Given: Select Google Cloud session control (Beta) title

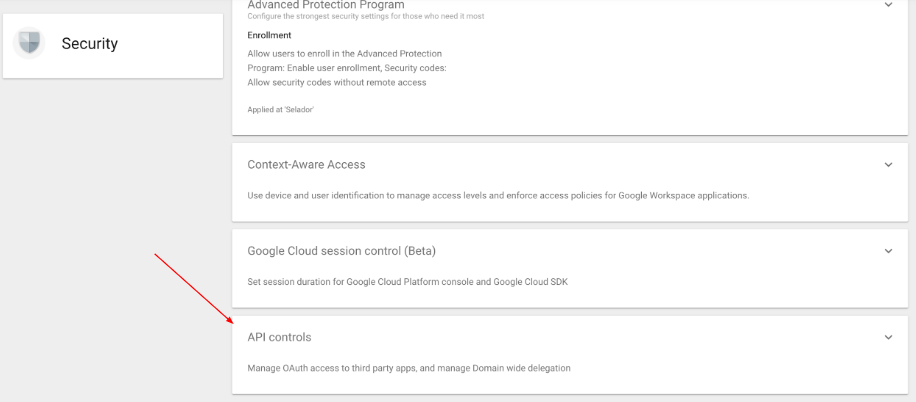Looking at the screenshot, I should pyautogui.click(x=341, y=251).
